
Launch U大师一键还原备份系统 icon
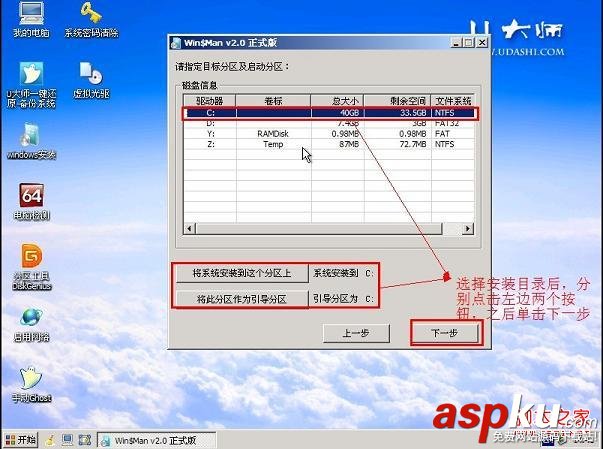click(31, 85)
